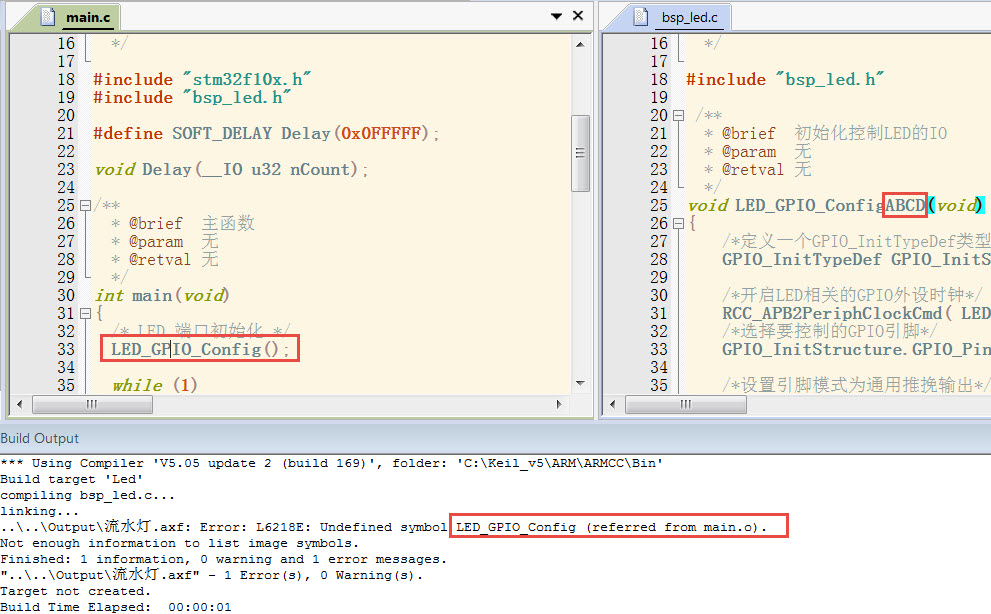
Task: Click the 'compiling bsp_led.c...' output line
Action: click(87, 495)
